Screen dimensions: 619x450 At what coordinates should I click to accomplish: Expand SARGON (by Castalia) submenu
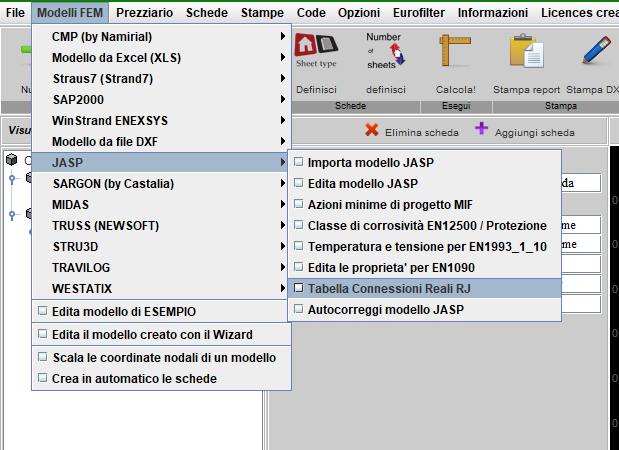161,184
